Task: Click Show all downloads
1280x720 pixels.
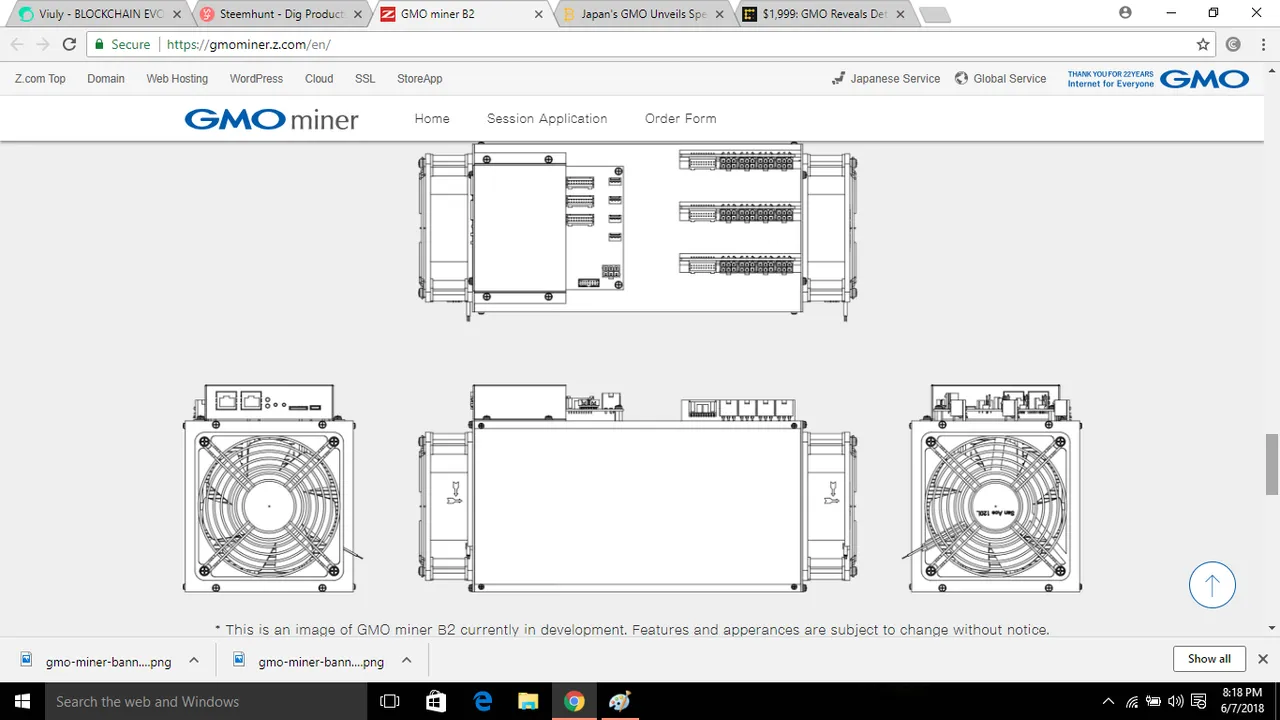Action: click(x=1209, y=659)
